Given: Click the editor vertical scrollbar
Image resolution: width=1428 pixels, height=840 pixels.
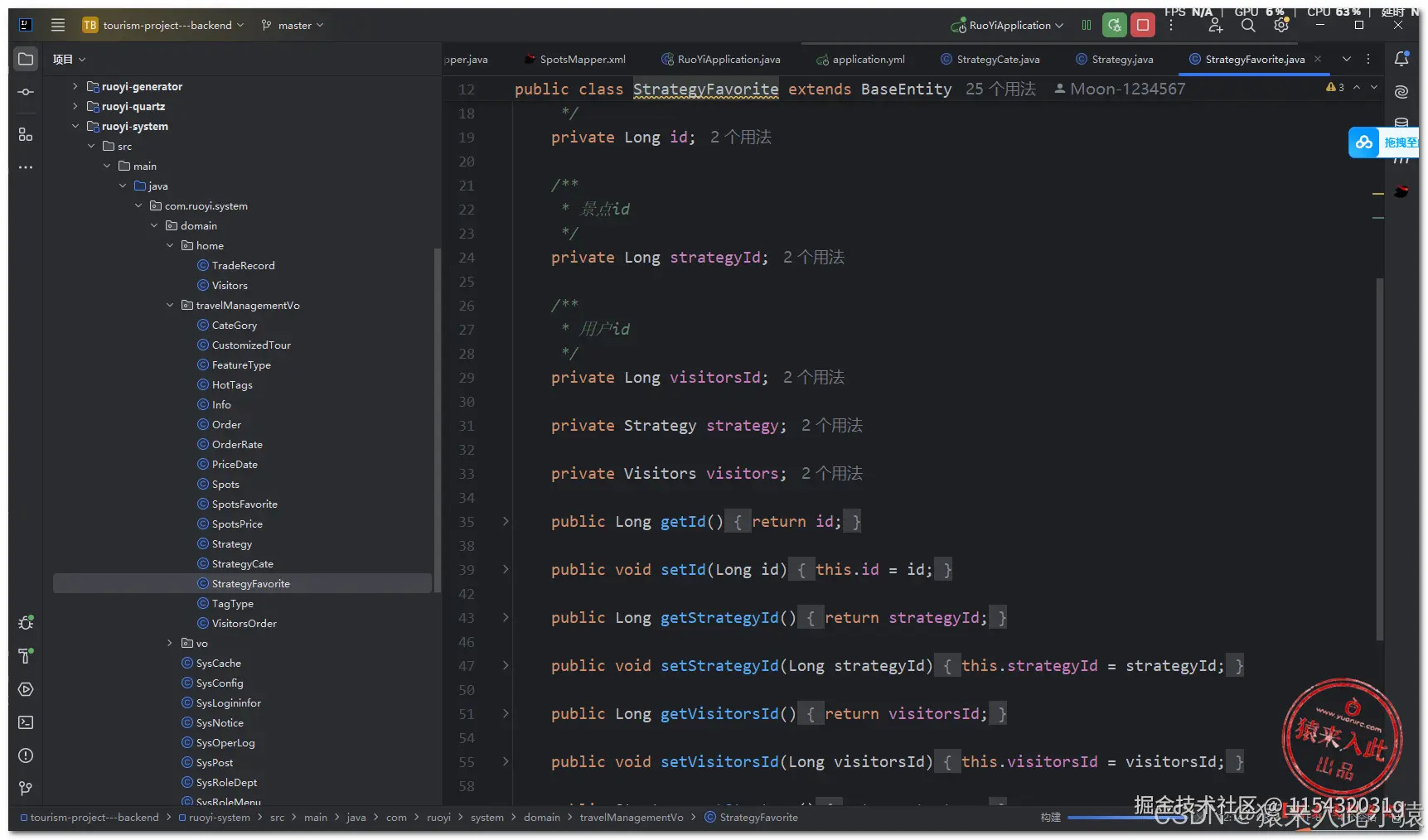Looking at the screenshot, I should (1380, 458).
